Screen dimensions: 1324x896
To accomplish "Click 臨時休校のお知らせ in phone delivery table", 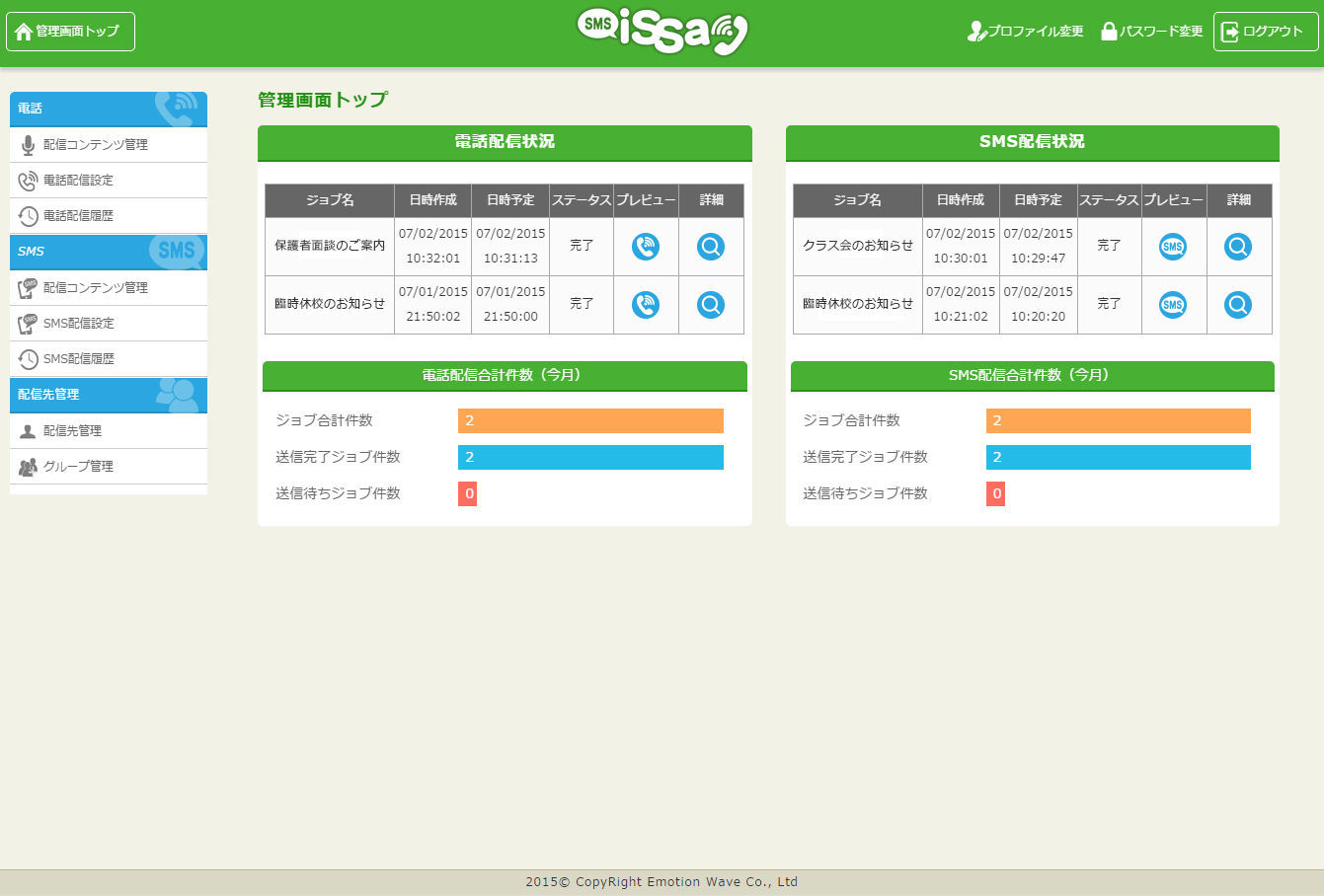I will coord(330,304).
